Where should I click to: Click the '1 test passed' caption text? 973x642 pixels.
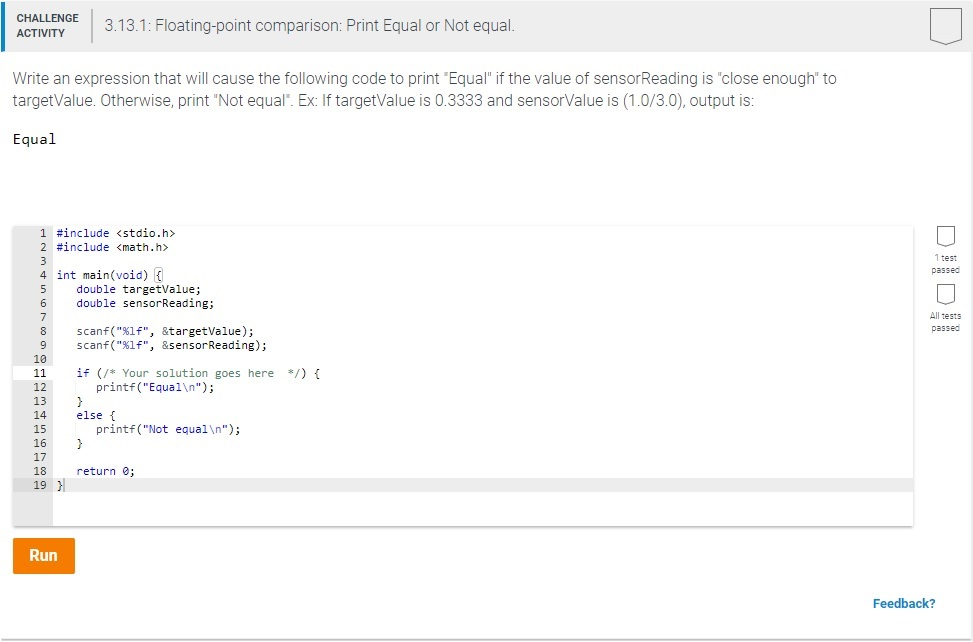944,263
